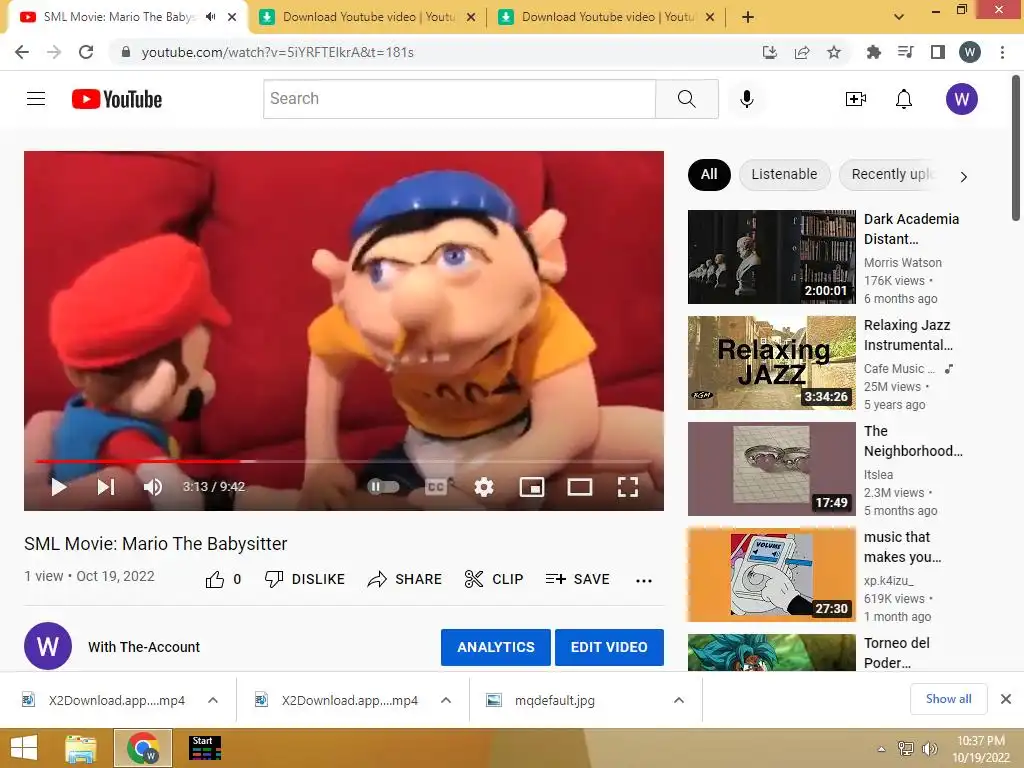Open notifications bell

click(904, 99)
